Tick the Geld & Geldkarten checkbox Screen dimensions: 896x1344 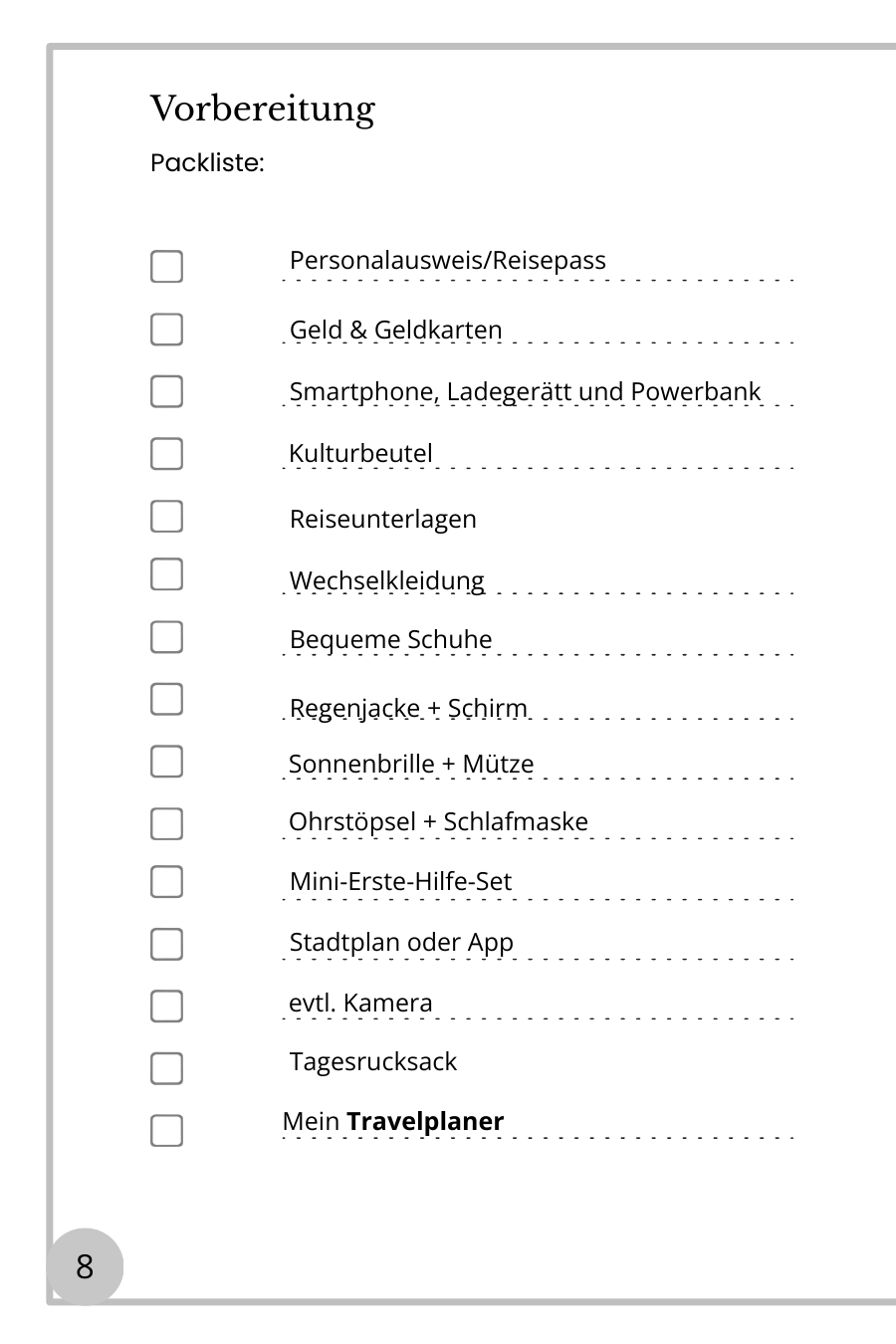167,330
